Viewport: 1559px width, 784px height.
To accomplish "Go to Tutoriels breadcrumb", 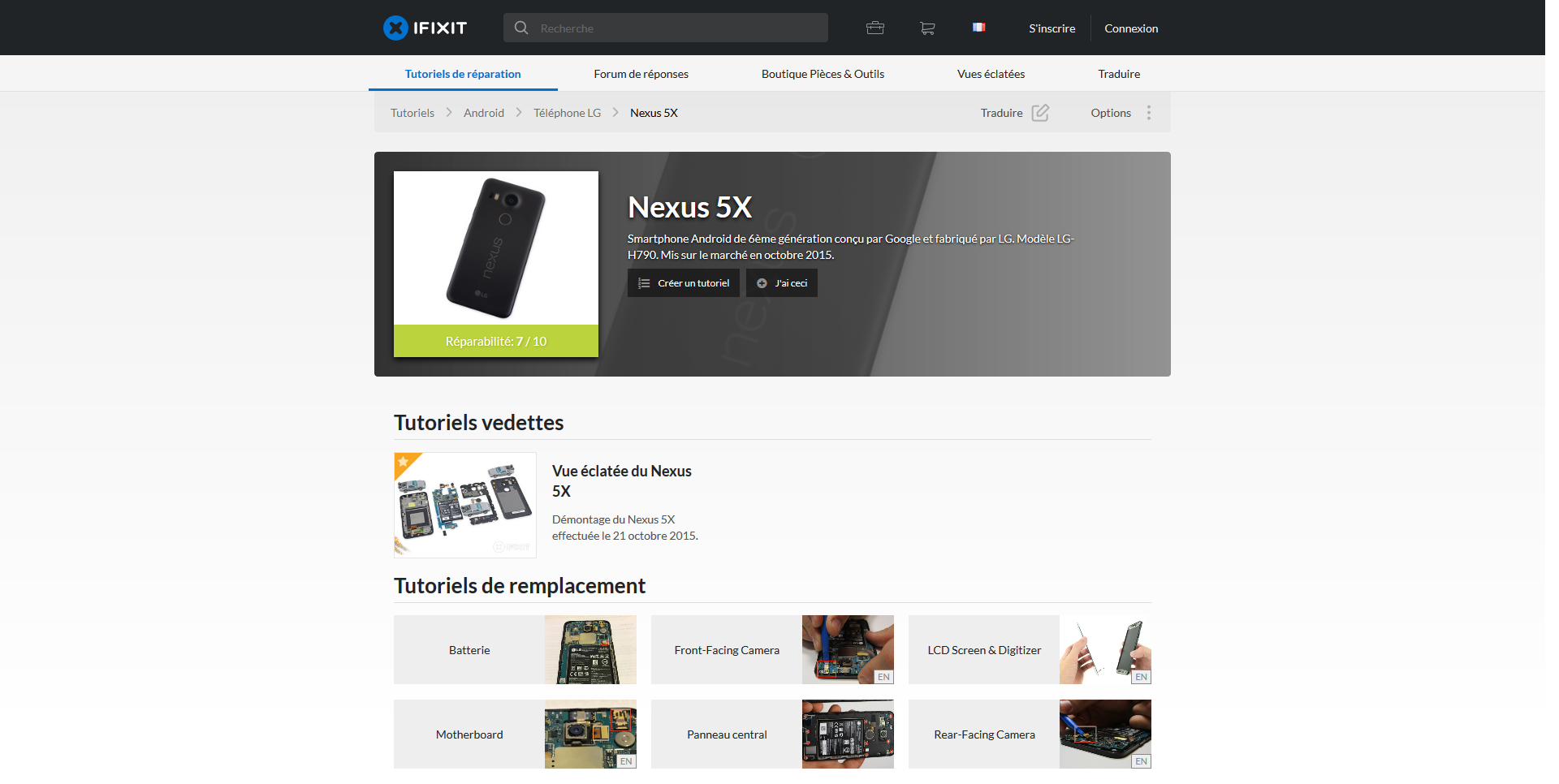I will (412, 112).
